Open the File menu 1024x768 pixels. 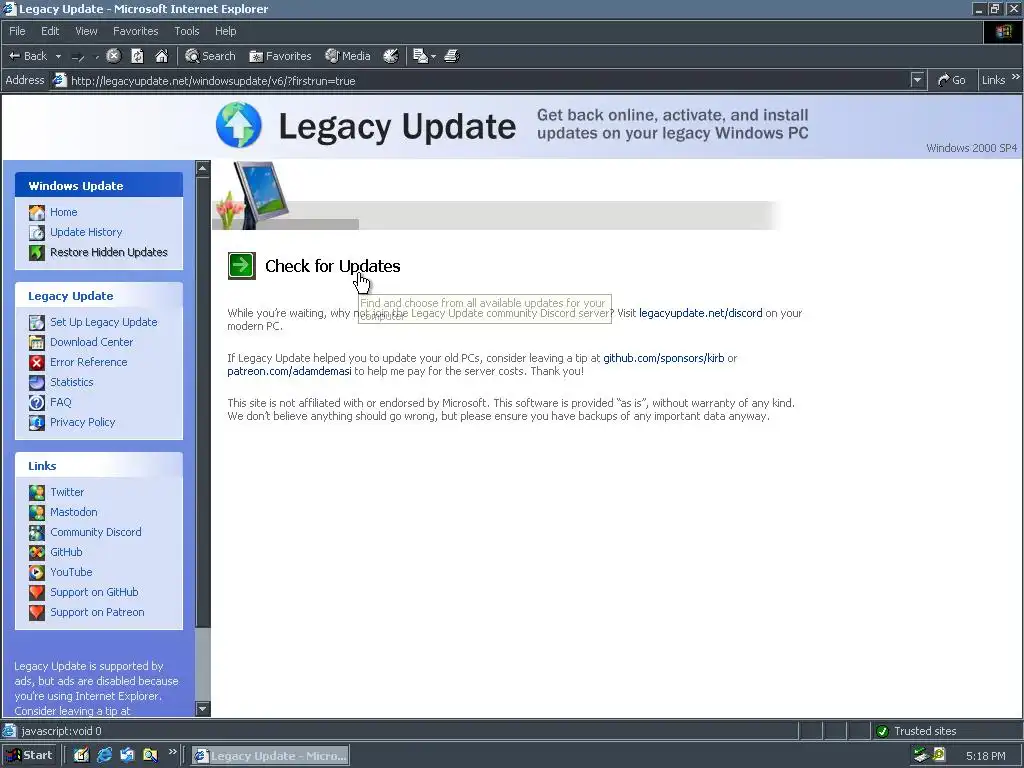(17, 31)
